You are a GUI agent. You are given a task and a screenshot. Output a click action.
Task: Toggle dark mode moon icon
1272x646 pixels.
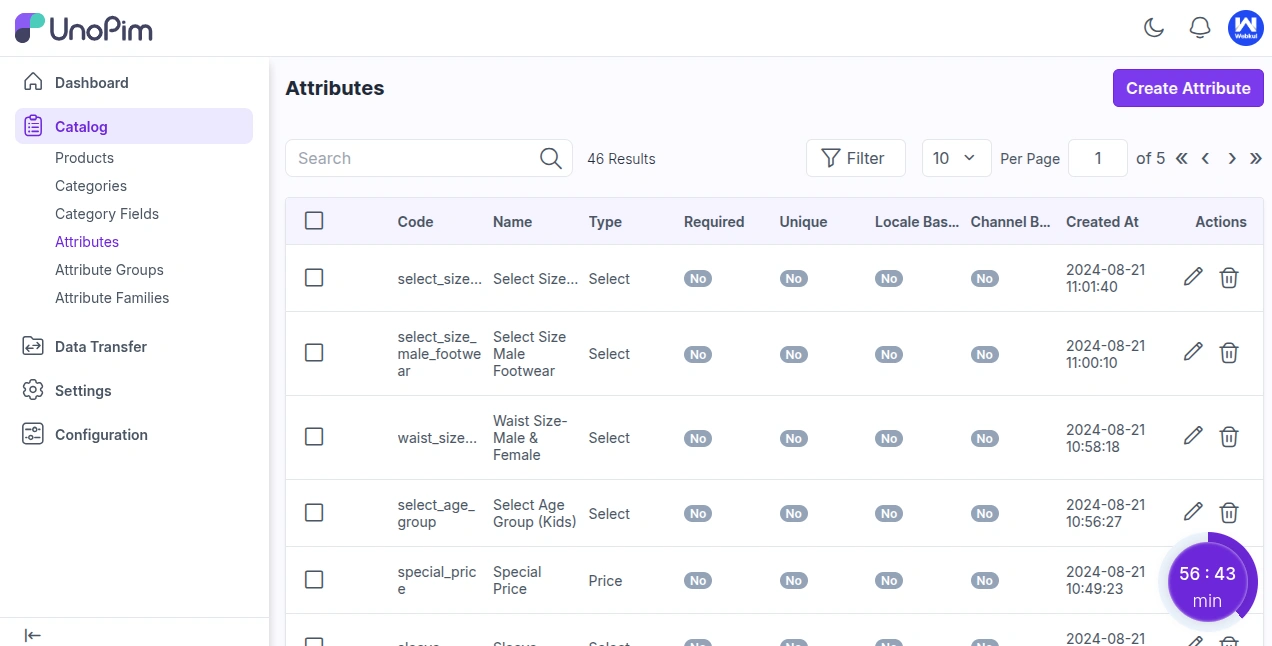[x=1154, y=28]
